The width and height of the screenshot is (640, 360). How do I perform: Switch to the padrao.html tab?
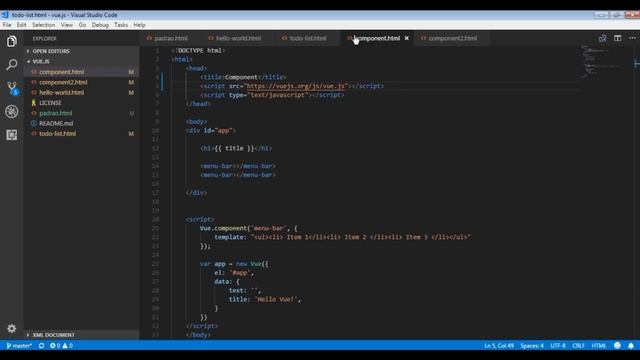point(171,38)
